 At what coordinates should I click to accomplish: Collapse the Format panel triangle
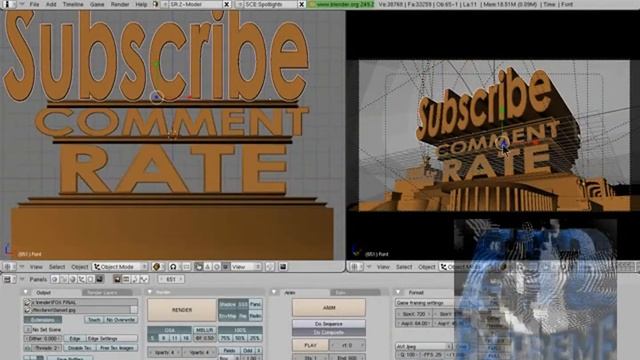tap(398, 292)
